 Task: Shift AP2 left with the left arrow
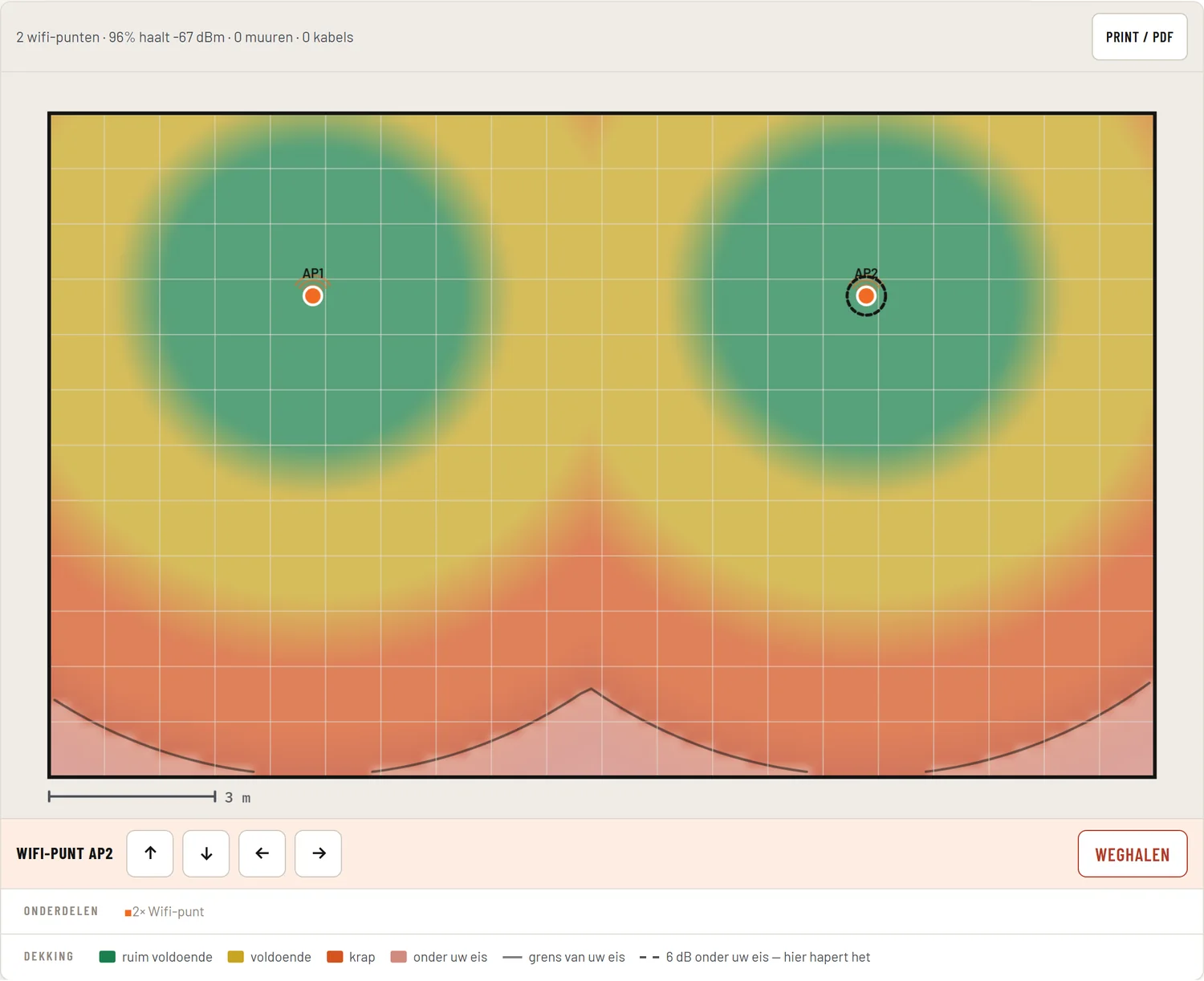262,853
